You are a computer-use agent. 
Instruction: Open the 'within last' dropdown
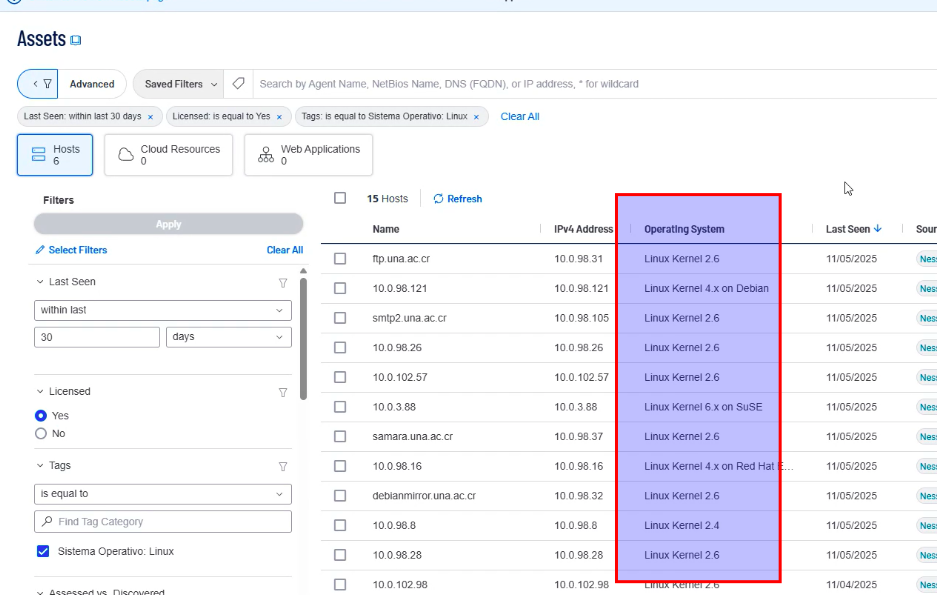162,311
